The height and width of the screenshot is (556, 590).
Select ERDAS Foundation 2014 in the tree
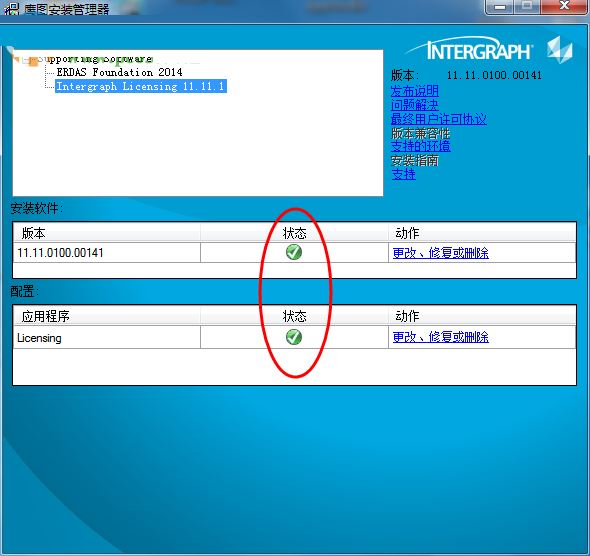tap(119, 72)
